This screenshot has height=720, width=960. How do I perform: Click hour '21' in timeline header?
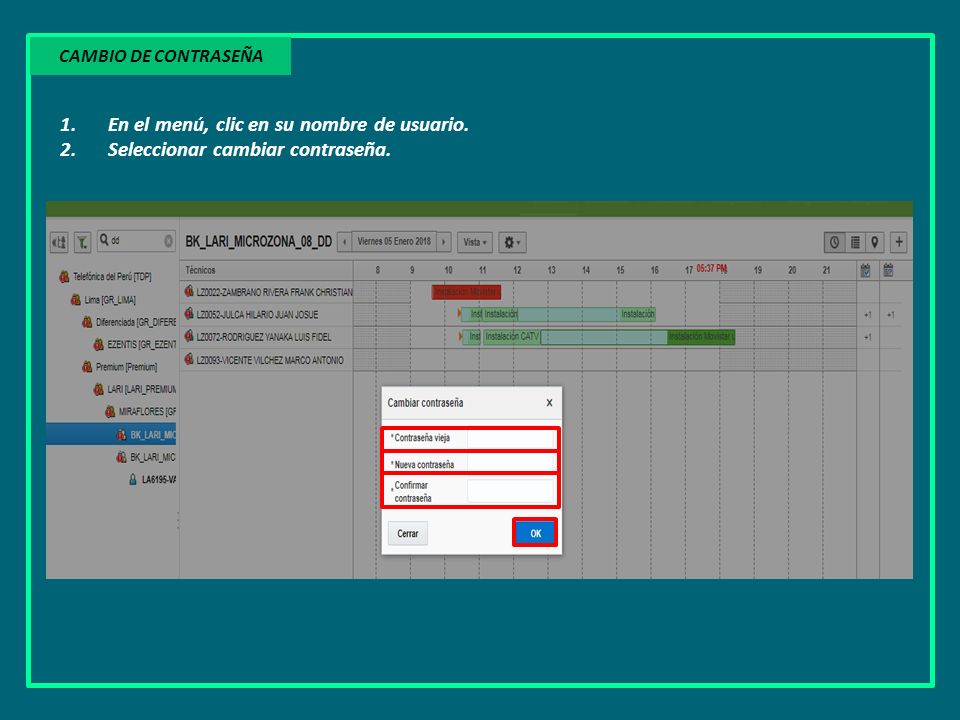(827, 270)
